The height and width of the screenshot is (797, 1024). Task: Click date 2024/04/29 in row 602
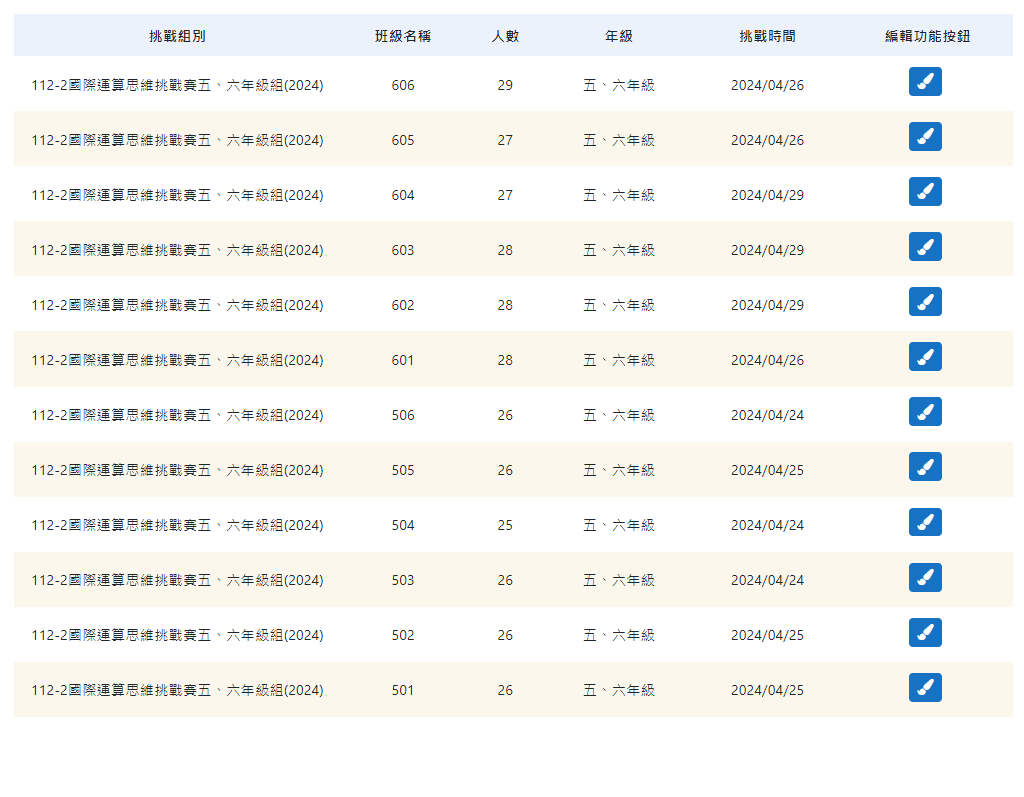pyautogui.click(x=767, y=305)
